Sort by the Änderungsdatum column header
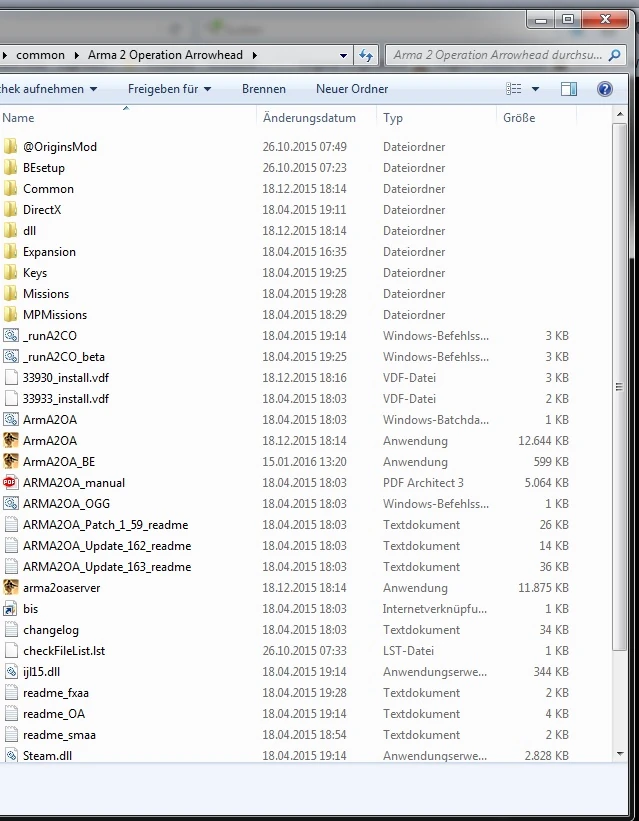 coord(316,118)
